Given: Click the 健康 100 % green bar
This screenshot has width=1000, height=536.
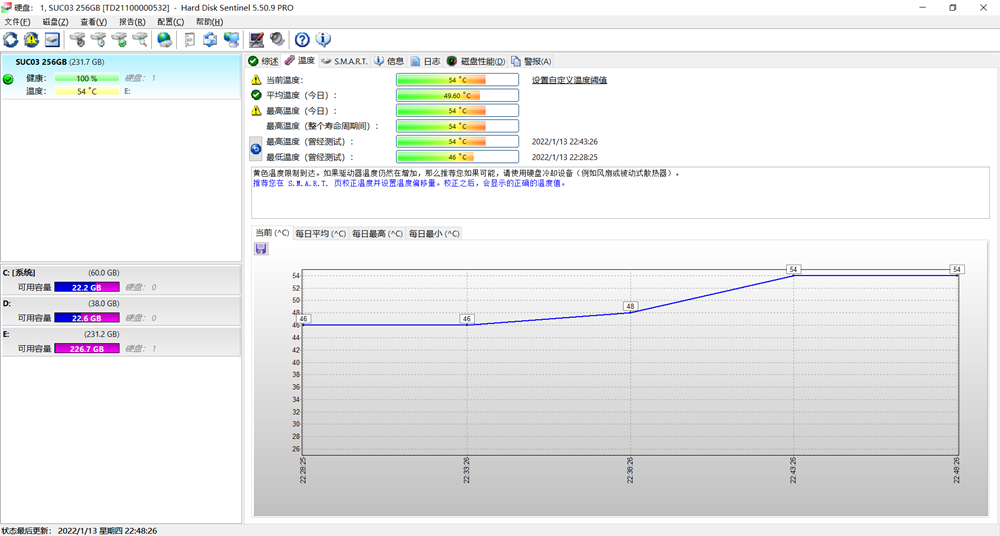Looking at the screenshot, I should pos(87,78).
